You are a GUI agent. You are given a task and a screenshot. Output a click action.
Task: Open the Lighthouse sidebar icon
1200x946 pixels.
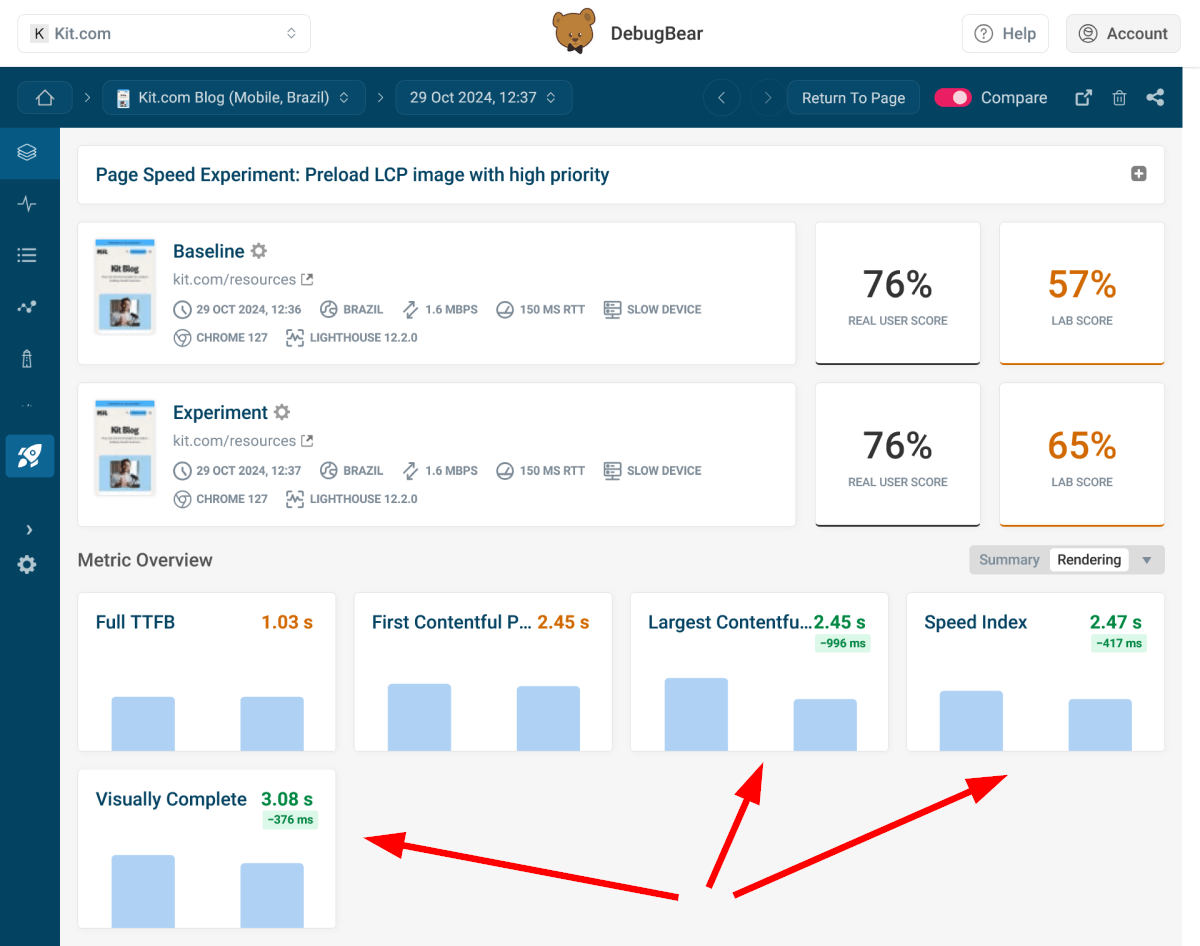[27, 359]
